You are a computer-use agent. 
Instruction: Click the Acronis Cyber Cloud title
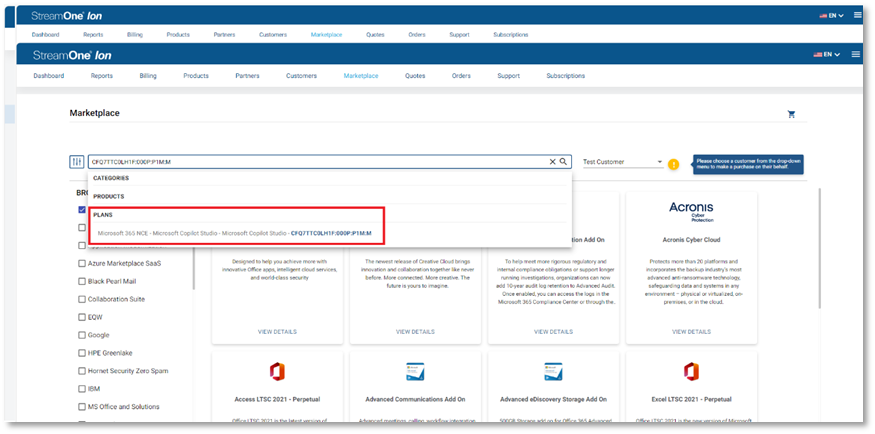click(x=691, y=240)
